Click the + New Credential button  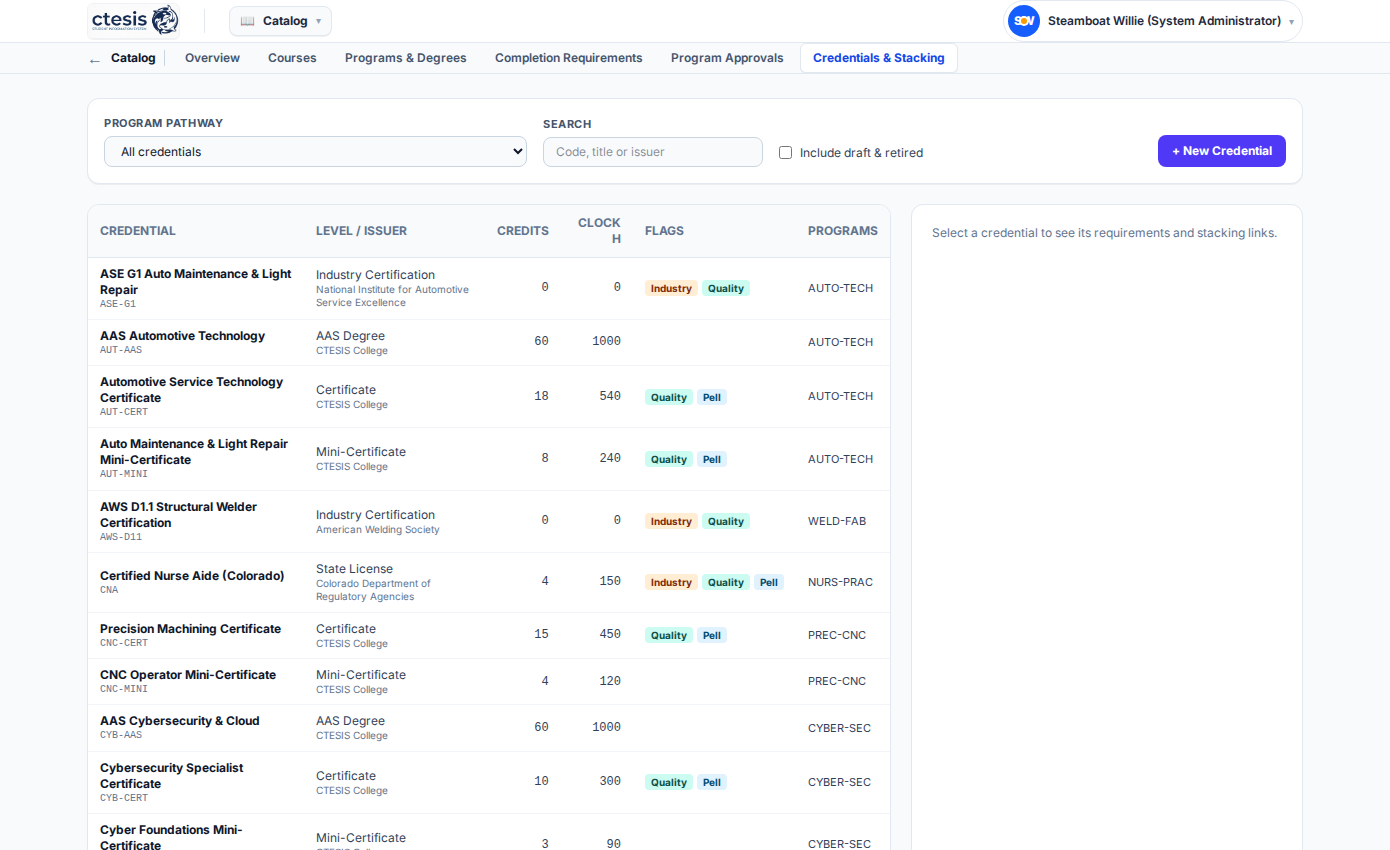click(x=1221, y=151)
